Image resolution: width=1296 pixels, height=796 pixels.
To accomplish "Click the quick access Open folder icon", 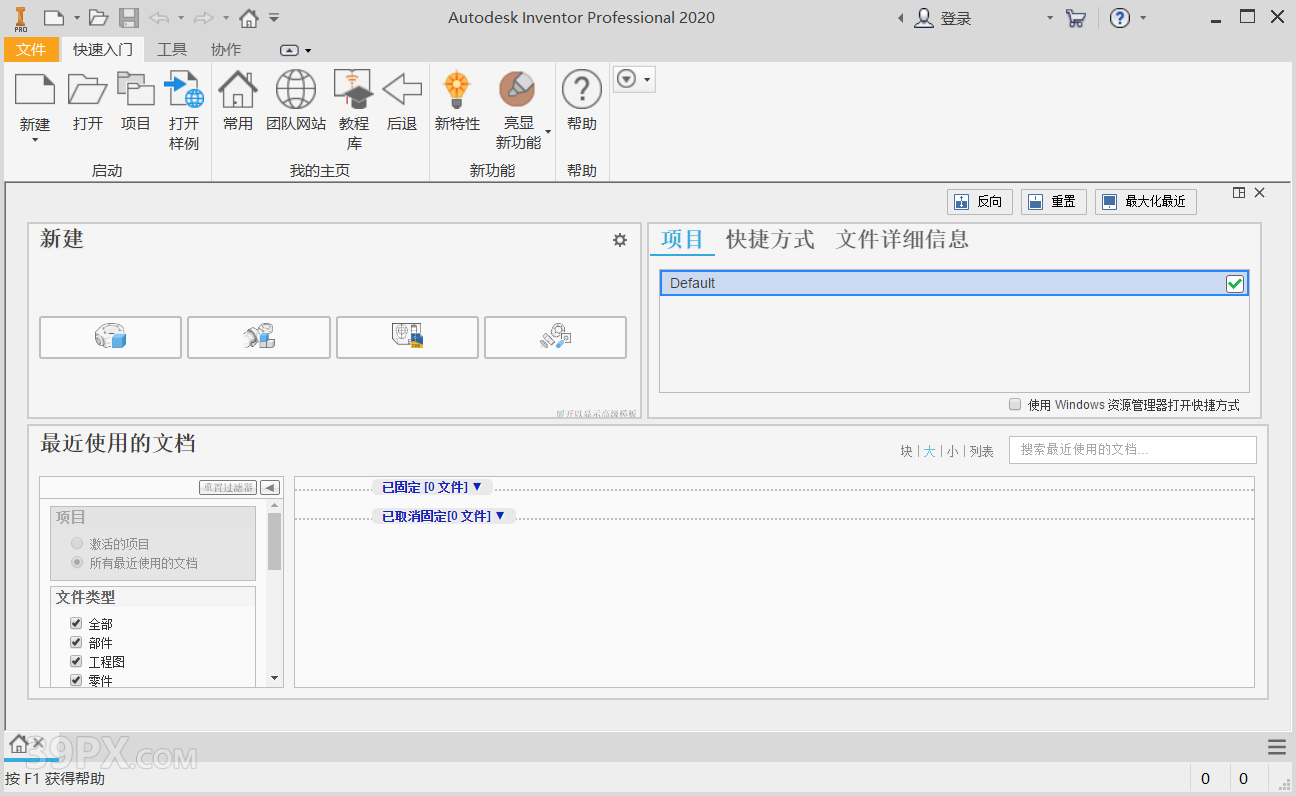I will pos(98,17).
